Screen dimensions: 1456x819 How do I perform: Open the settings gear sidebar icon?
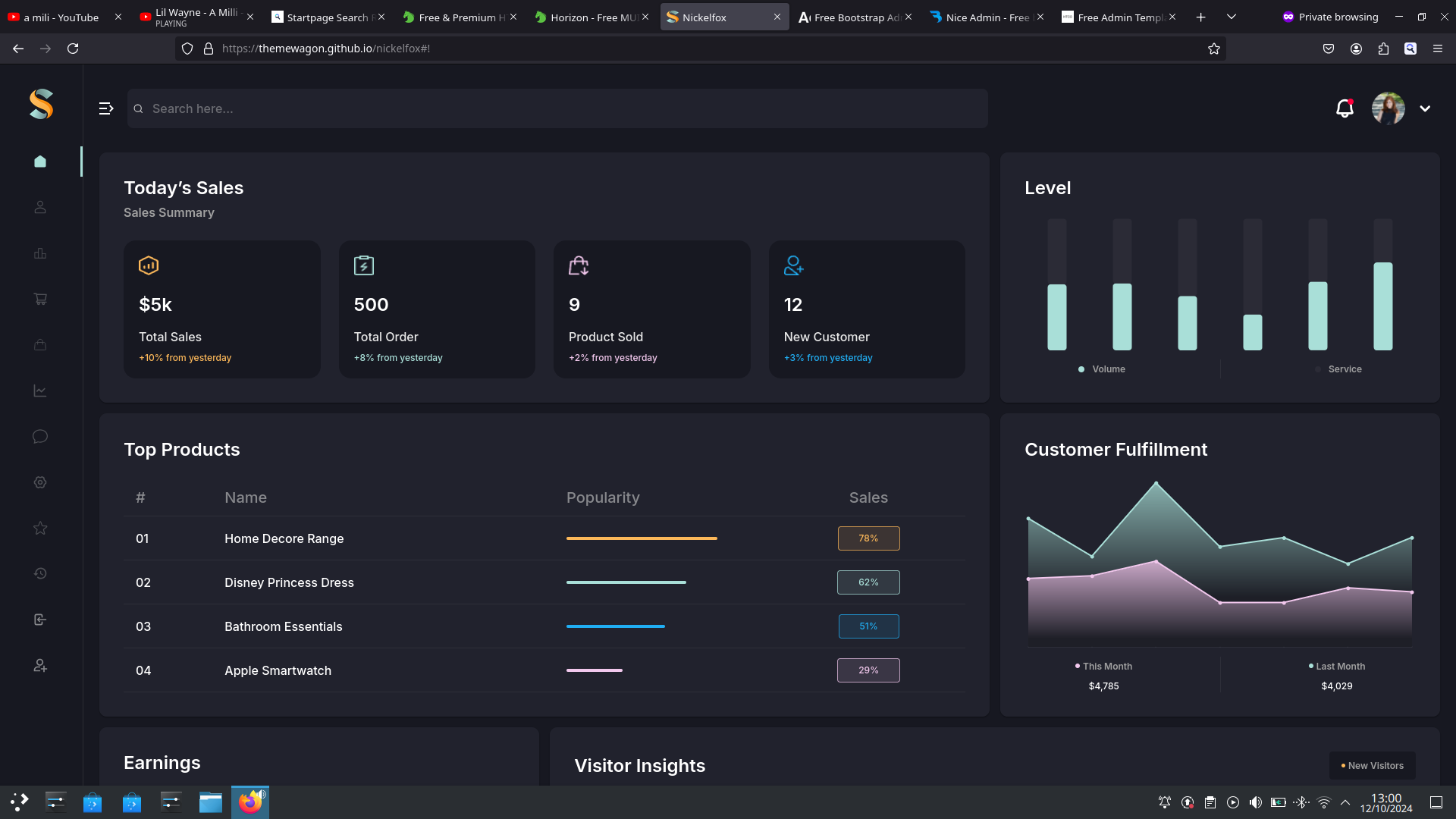[40, 482]
